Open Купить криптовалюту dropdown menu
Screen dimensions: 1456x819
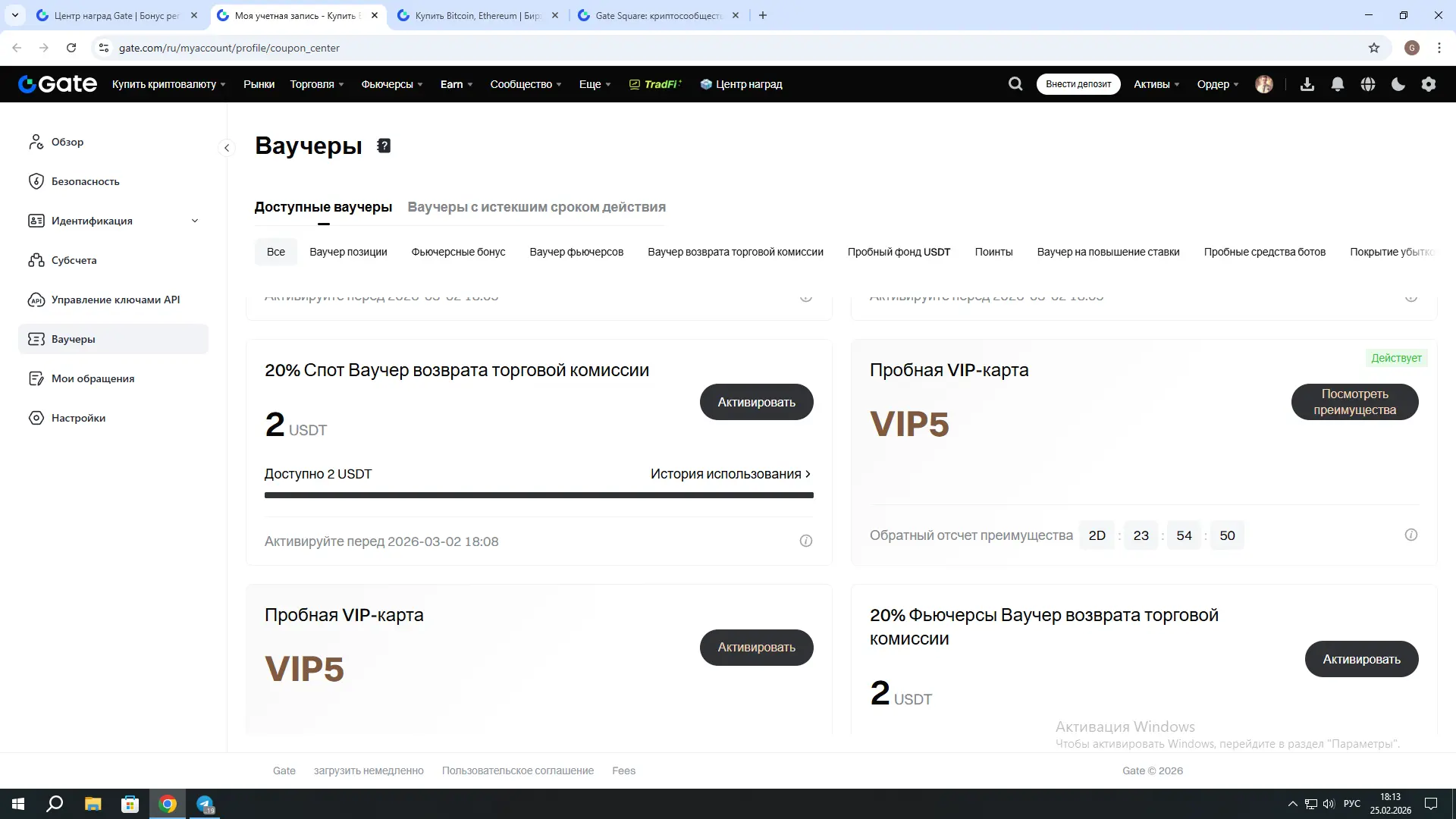click(169, 84)
